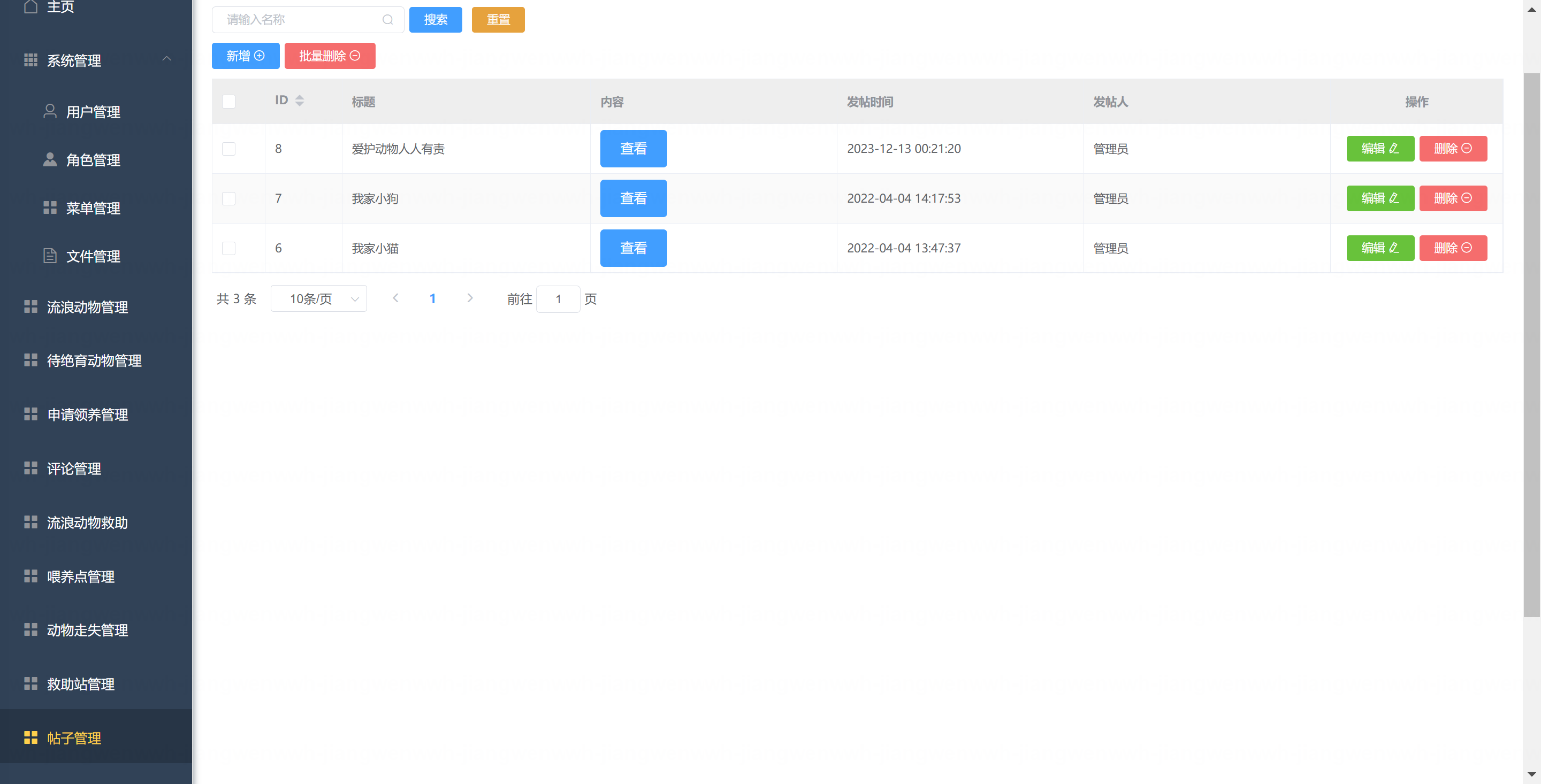Click the 角色管理 role icon in sidebar
This screenshot has width=1541, height=784.
click(x=50, y=160)
